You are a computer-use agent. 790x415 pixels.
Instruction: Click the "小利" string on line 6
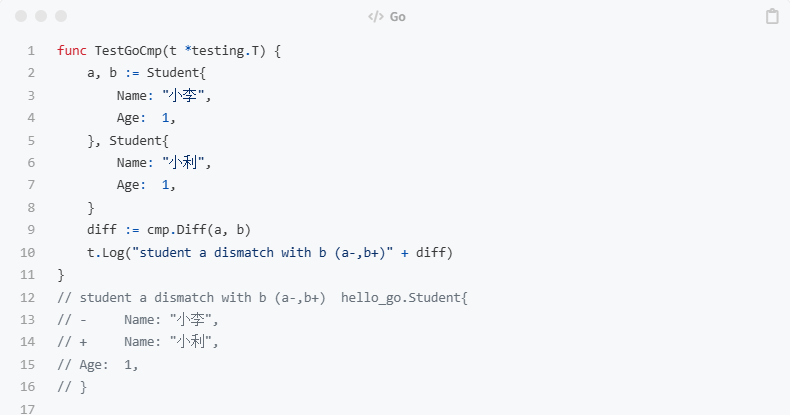coord(185,162)
